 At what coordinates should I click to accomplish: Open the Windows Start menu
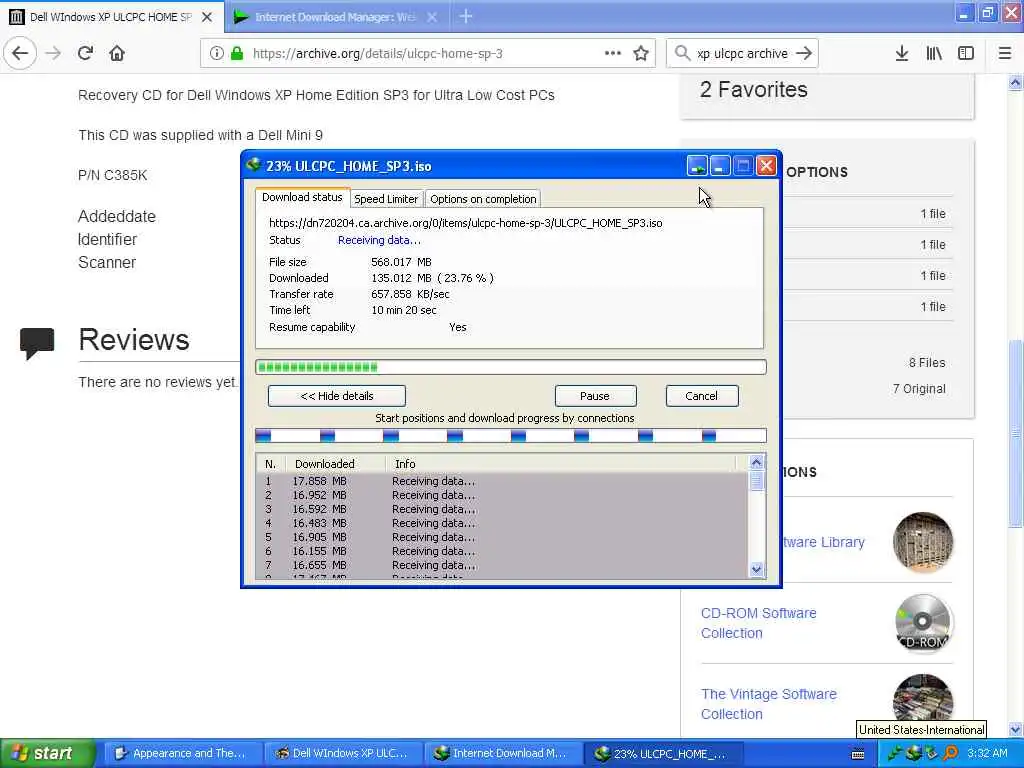click(47, 754)
